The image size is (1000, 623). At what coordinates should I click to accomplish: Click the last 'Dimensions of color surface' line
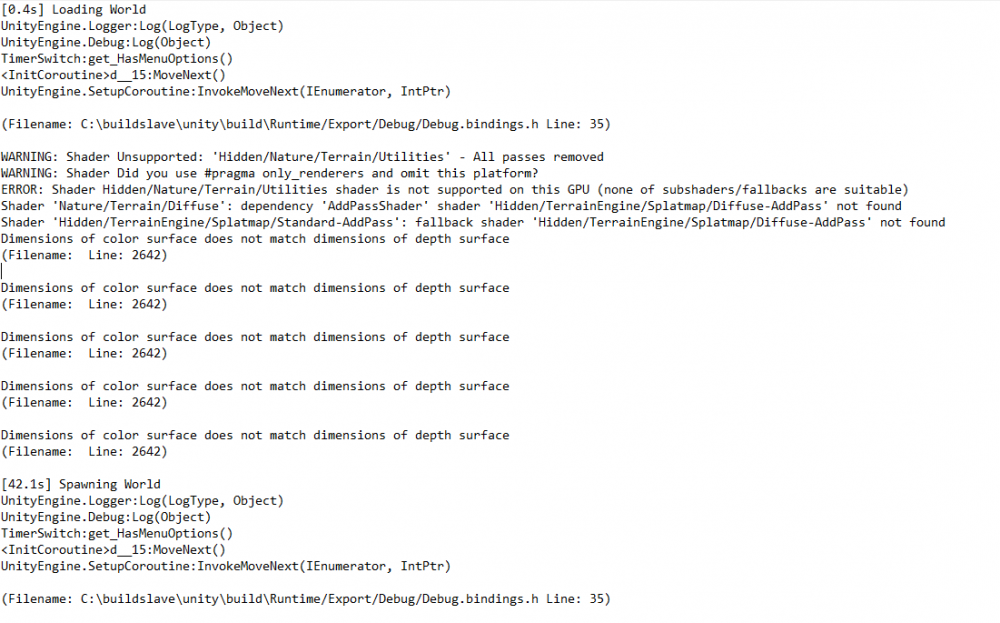tap(255, 435)
